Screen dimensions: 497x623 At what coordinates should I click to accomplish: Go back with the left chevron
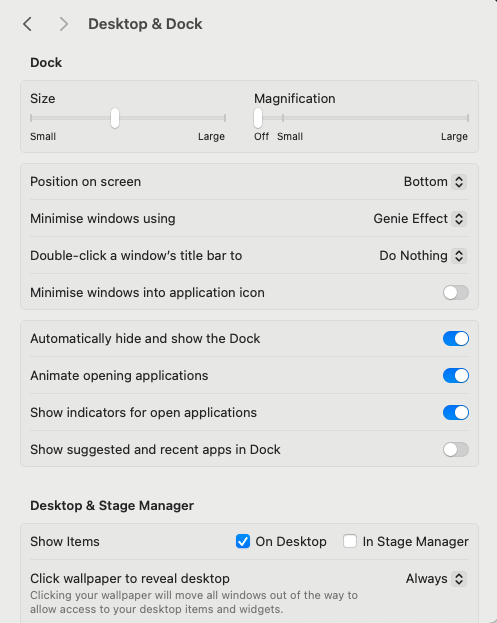(27, 24)
